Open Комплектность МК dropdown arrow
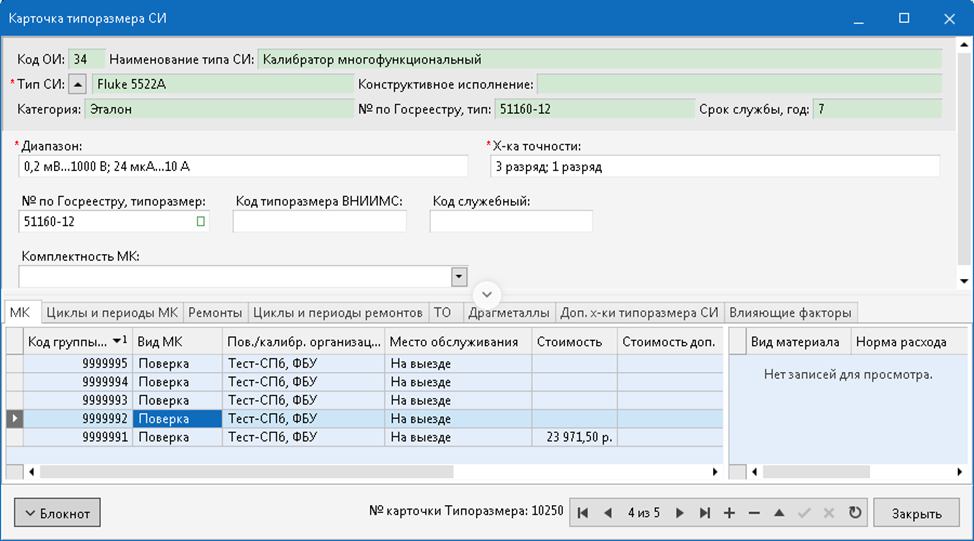This screenshot has width=974, height=541. click(459, 276)
